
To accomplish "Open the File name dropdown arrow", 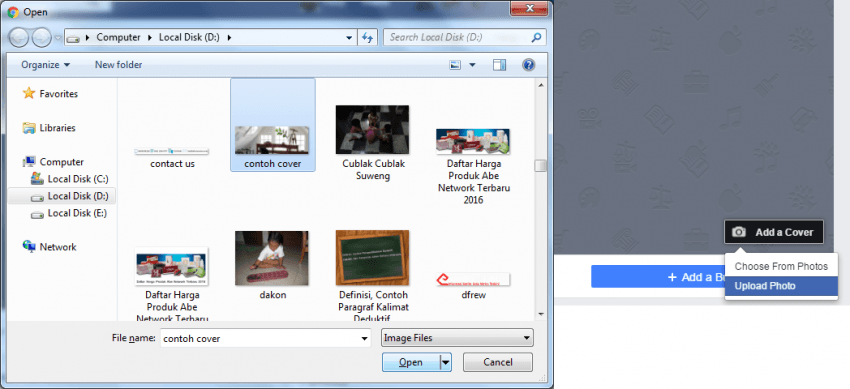I will pos(365,338).
